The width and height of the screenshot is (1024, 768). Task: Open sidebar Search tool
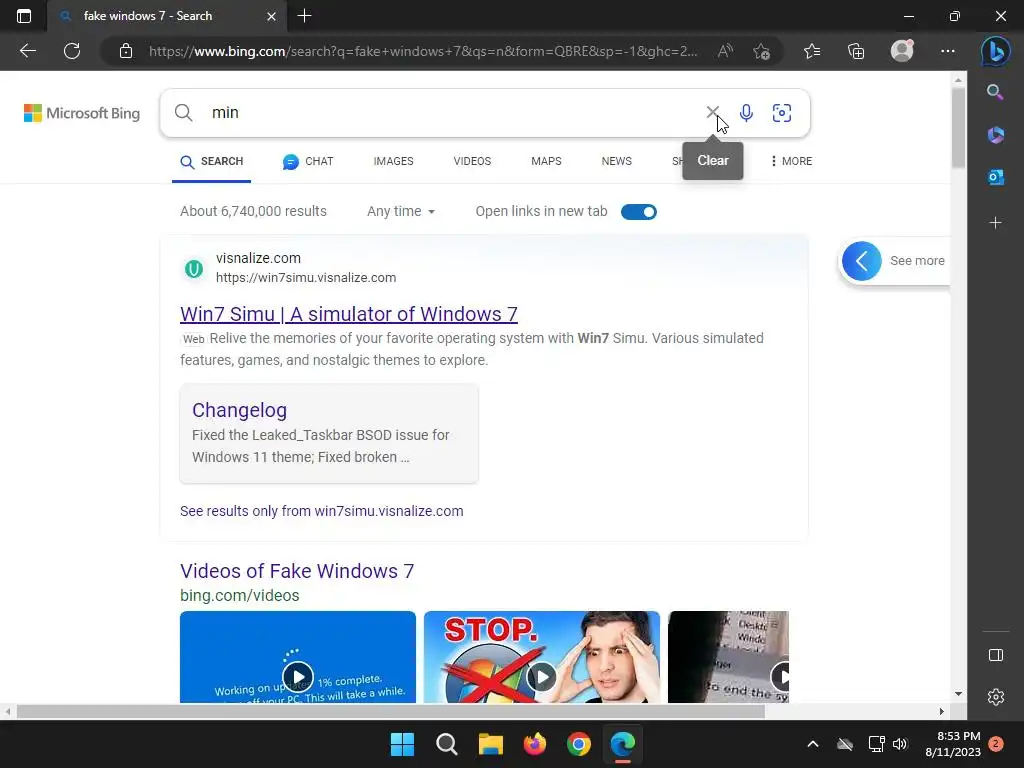click(995, 92)
